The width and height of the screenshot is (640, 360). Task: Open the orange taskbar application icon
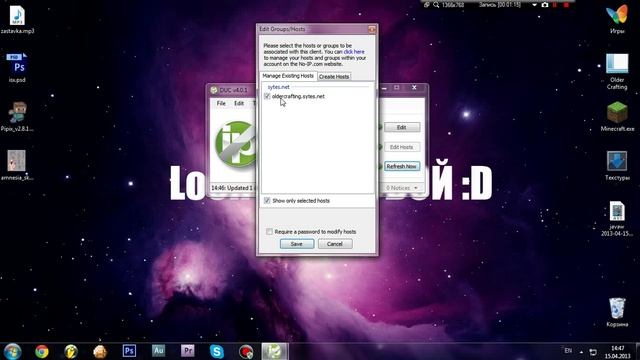click(100, 351)
